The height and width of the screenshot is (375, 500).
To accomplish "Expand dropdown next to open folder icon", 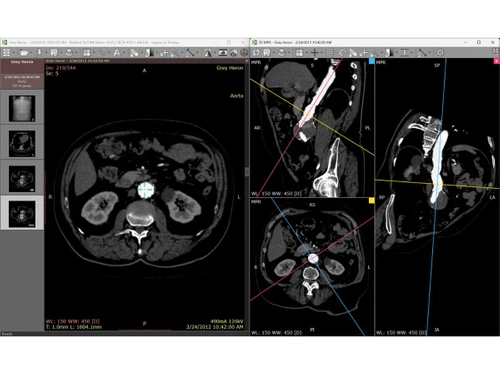I will point(31,52).
